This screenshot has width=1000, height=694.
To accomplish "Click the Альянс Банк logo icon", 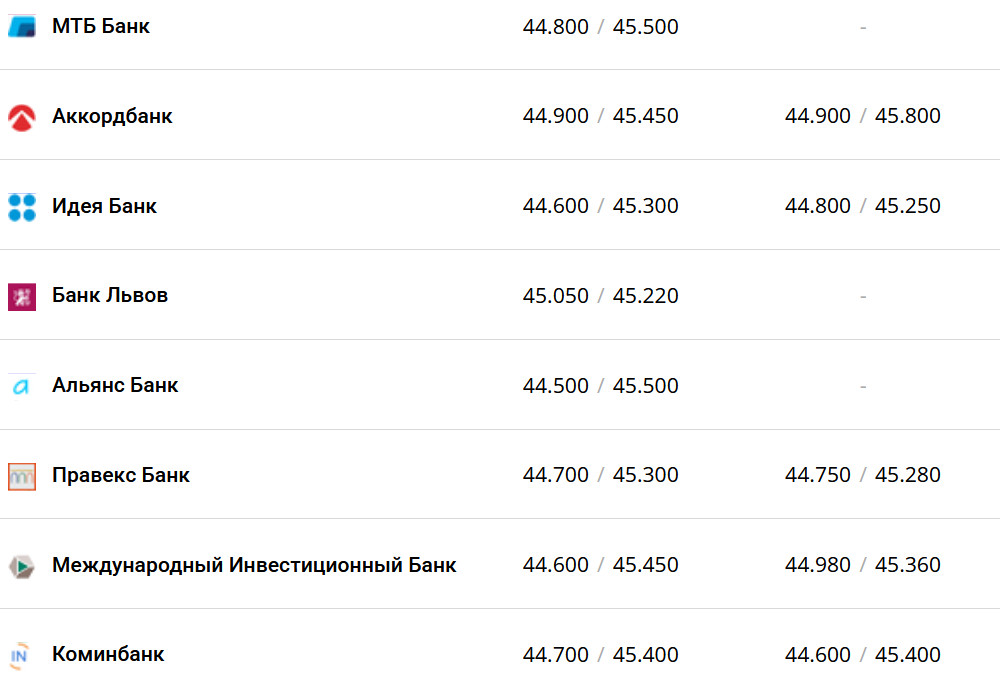I will pos(22,387).
